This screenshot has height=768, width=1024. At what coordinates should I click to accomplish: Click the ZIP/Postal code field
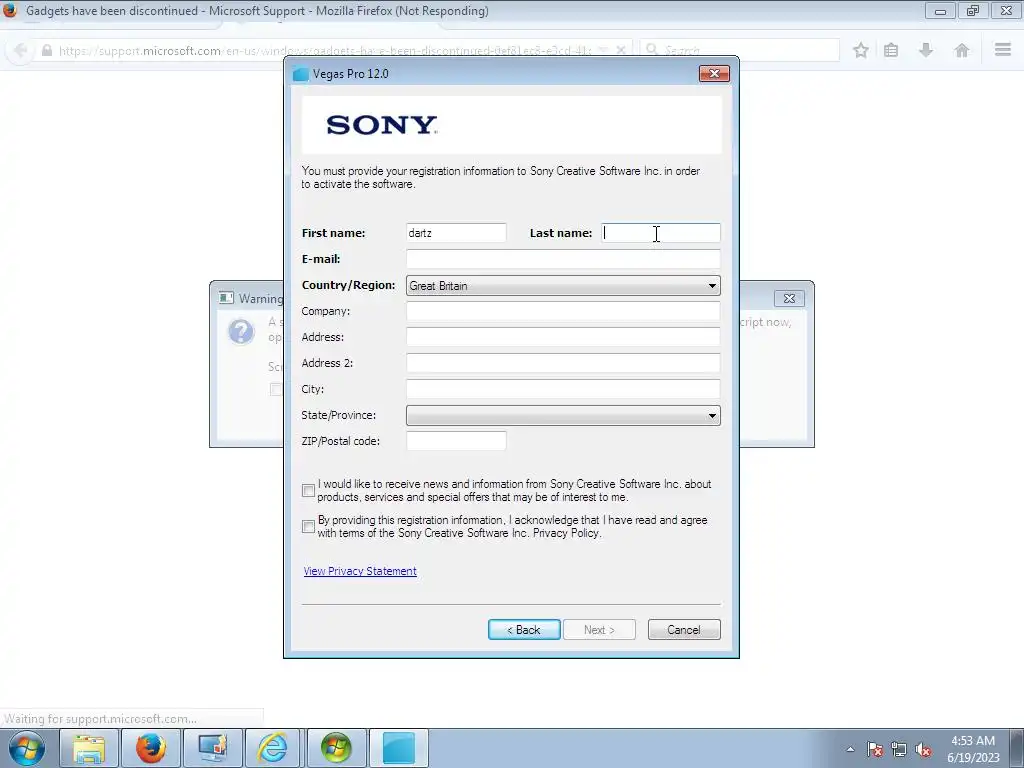[456, 441]
